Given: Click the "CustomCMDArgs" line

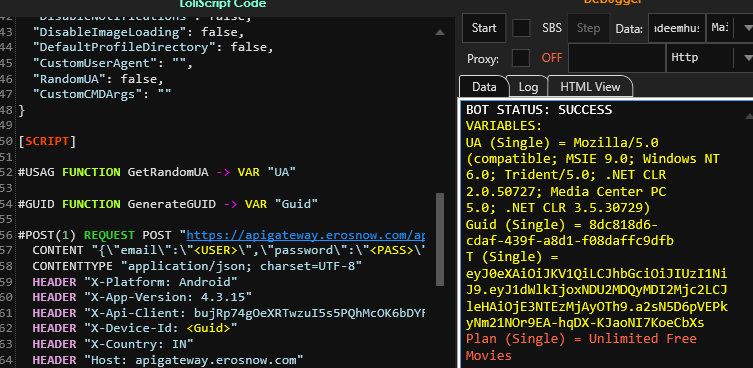Looking at the screenshot, I should coord(102,94).
